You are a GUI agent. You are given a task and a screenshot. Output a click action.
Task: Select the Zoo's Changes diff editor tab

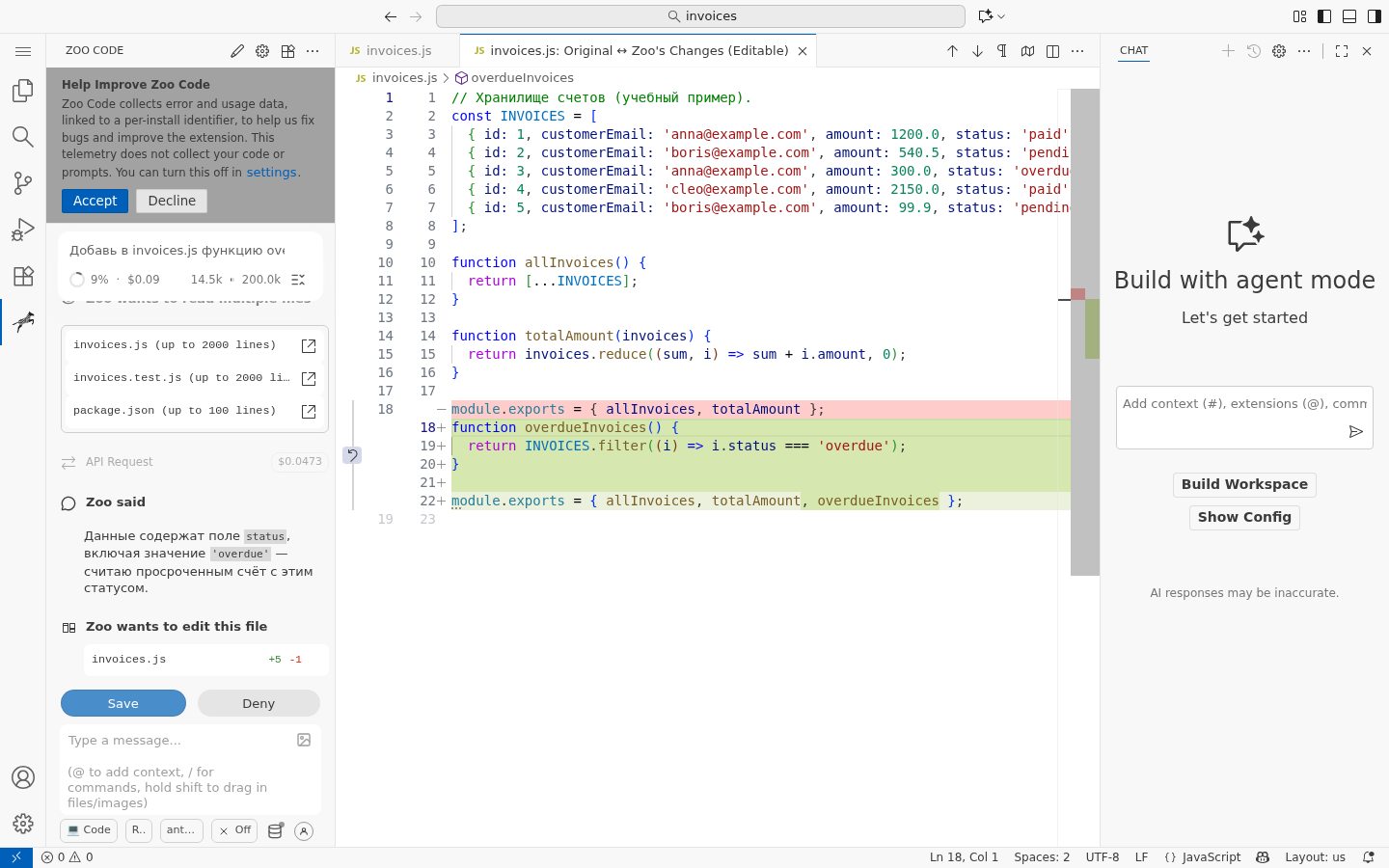[639, 51]
